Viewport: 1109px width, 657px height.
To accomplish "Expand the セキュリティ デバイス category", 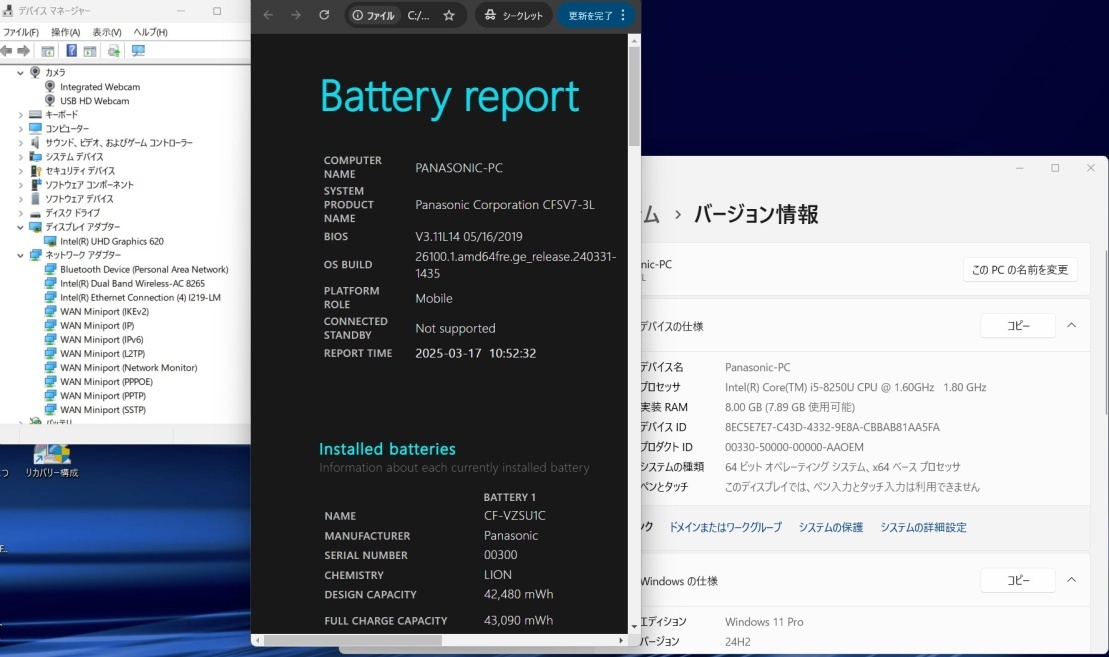I will point(21,171).
